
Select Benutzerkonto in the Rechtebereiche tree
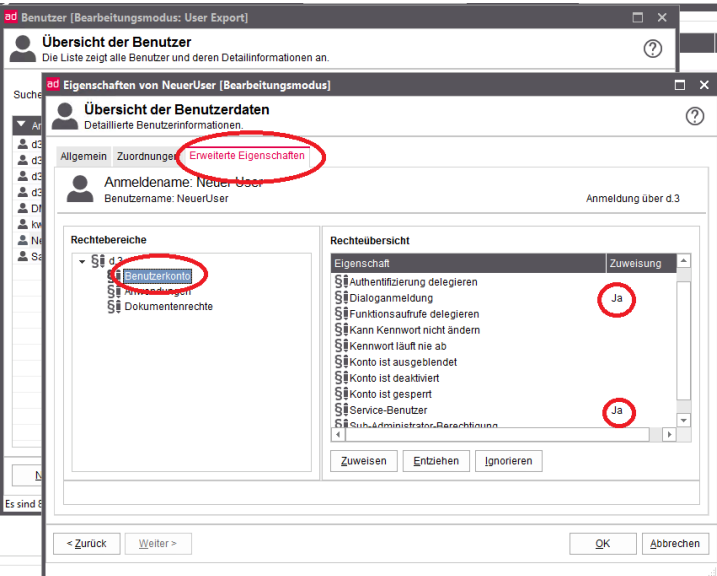(x=157, y=276)
